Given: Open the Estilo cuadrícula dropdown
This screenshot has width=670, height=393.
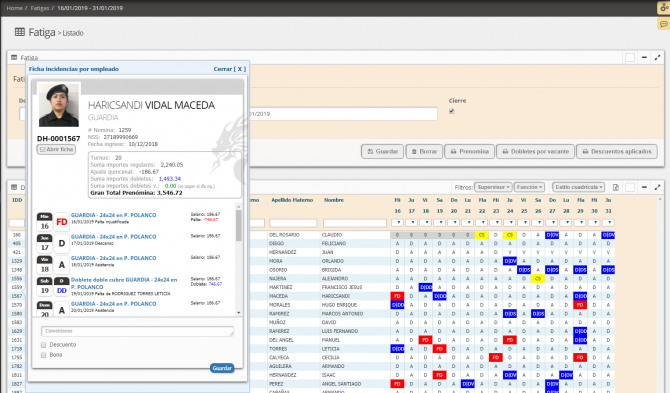Looking at the screenshot, I should 579,187.
